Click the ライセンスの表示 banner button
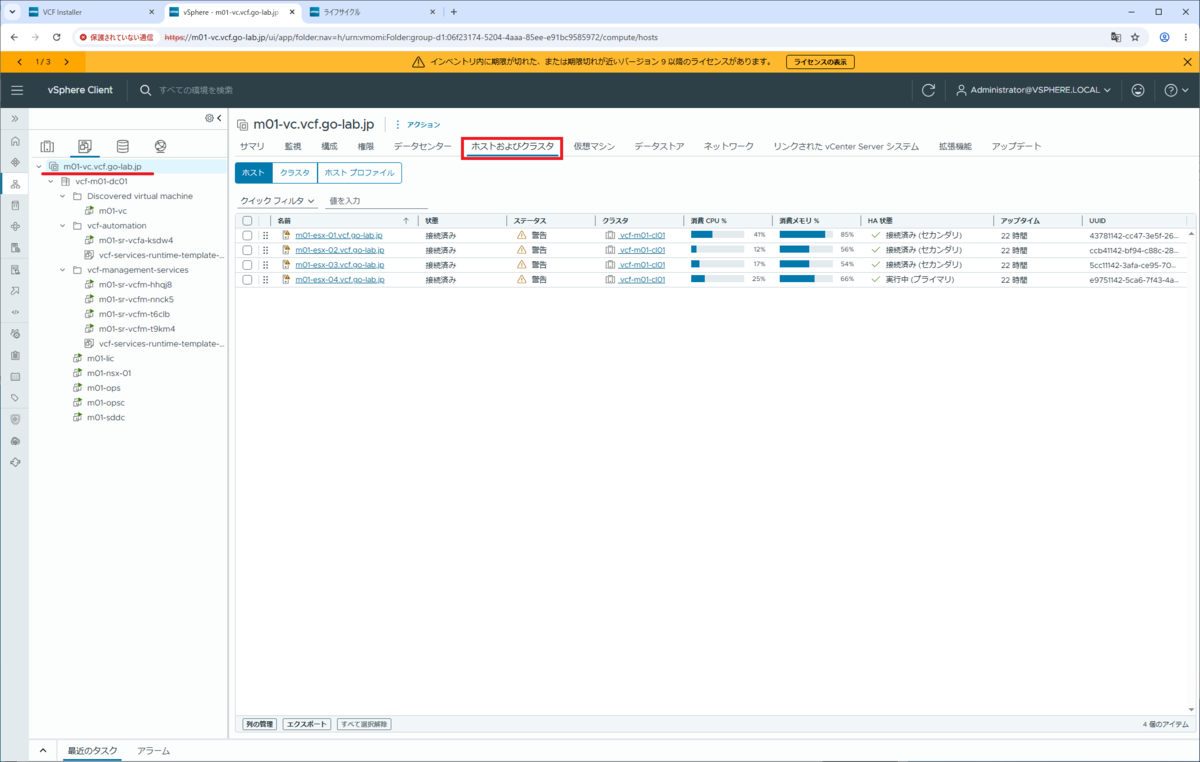Screen dimensions: 1200x762 click(x=820, y=62)
